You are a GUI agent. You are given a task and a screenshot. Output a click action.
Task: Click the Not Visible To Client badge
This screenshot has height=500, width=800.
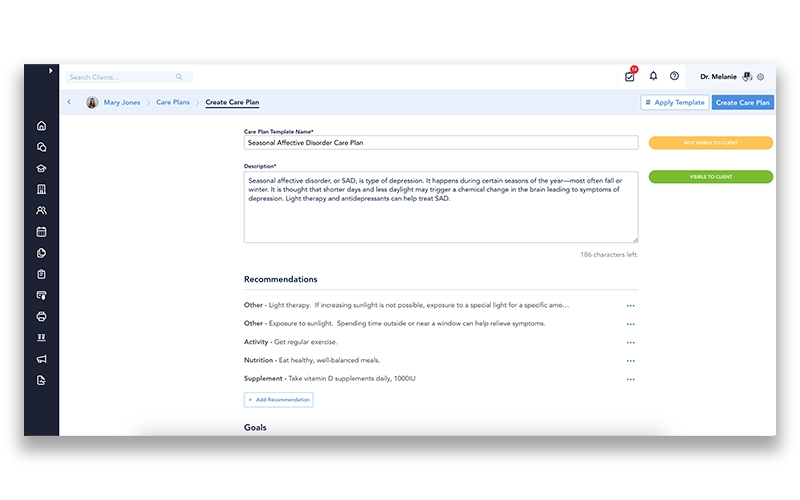coord(711,143)
